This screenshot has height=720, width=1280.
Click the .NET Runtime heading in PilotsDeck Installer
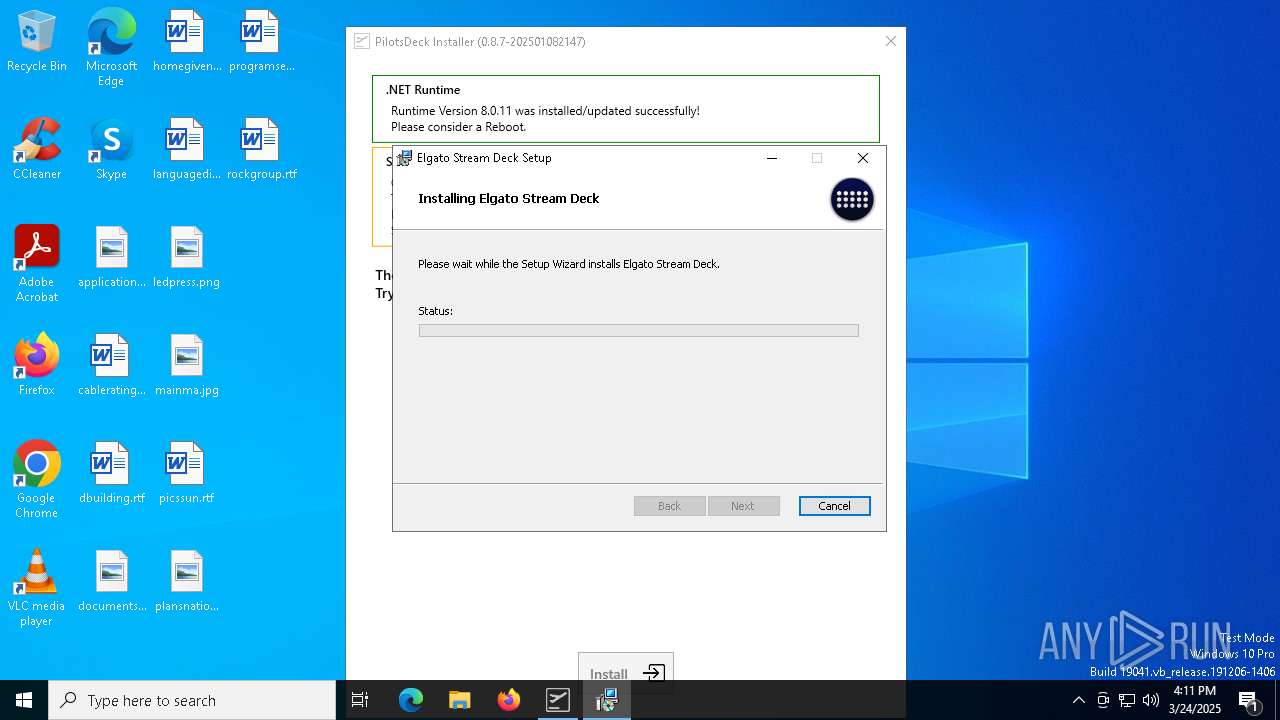click(423, 90)
